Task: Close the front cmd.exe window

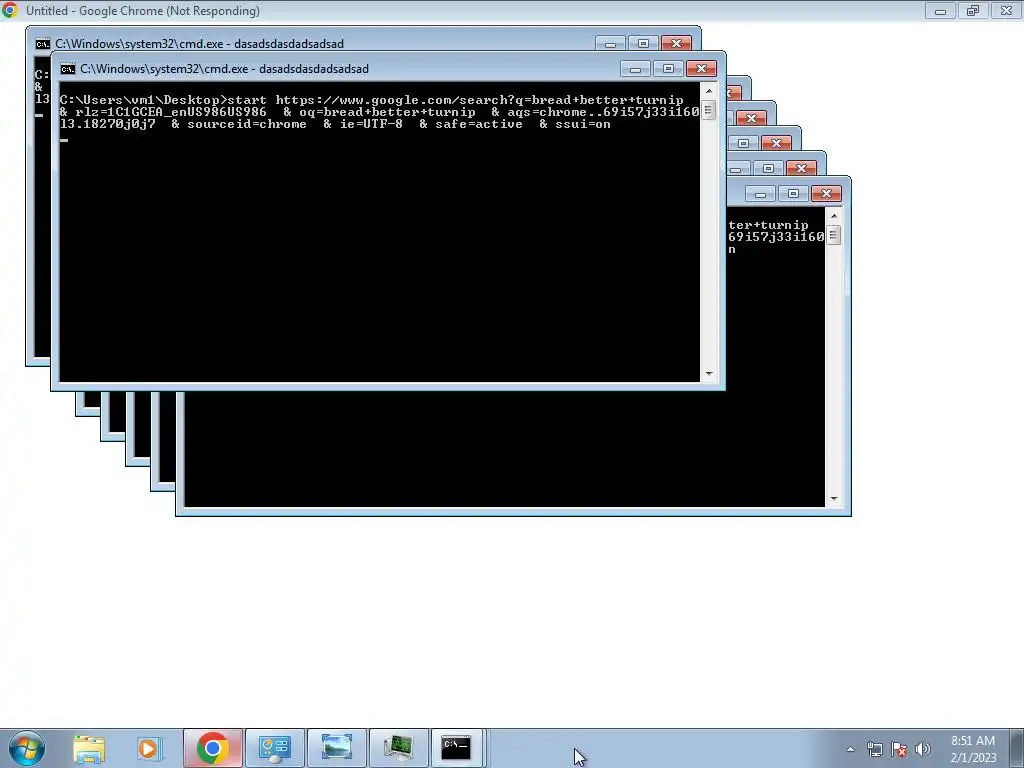Action: (701, 69)
